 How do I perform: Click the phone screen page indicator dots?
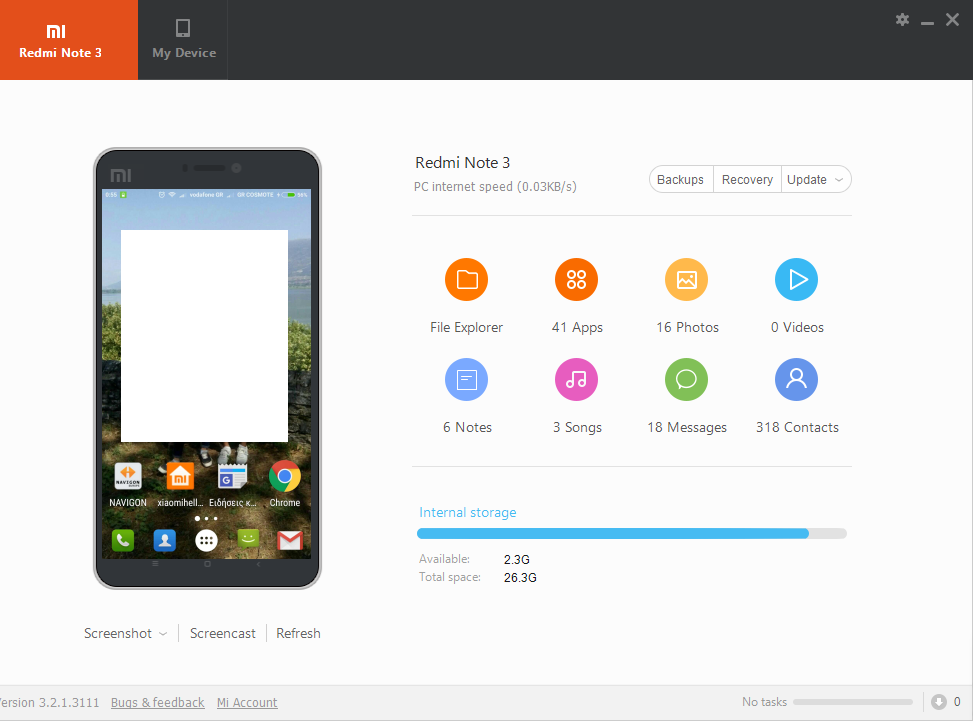206,519
